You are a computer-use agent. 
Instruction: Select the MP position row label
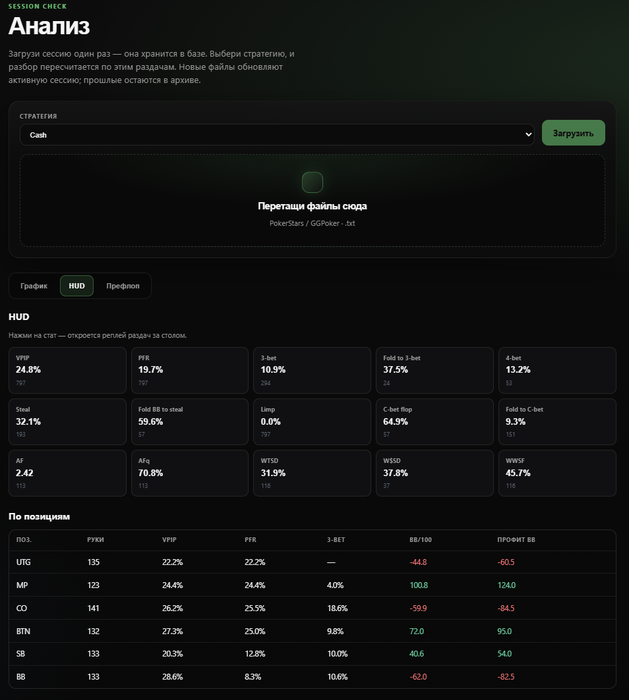pos(22,585)
